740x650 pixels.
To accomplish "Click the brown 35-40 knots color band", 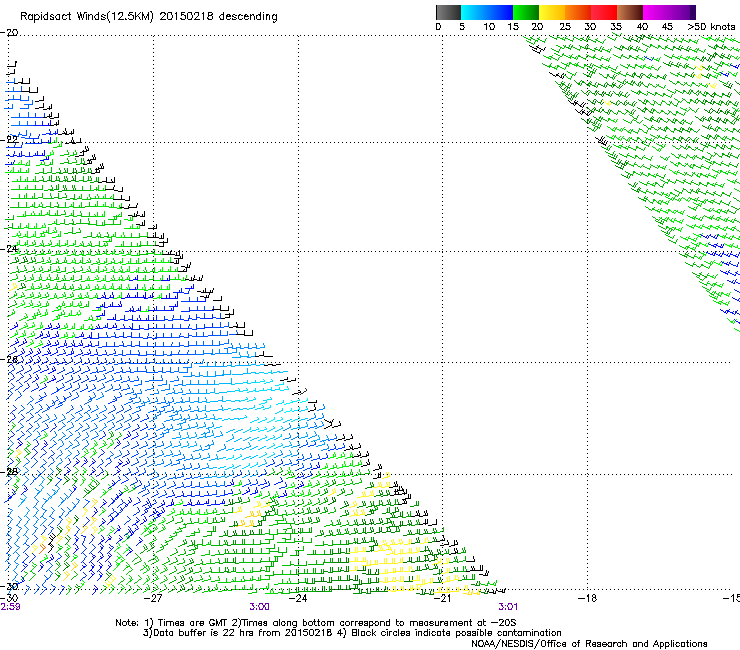I will point(630,12).
